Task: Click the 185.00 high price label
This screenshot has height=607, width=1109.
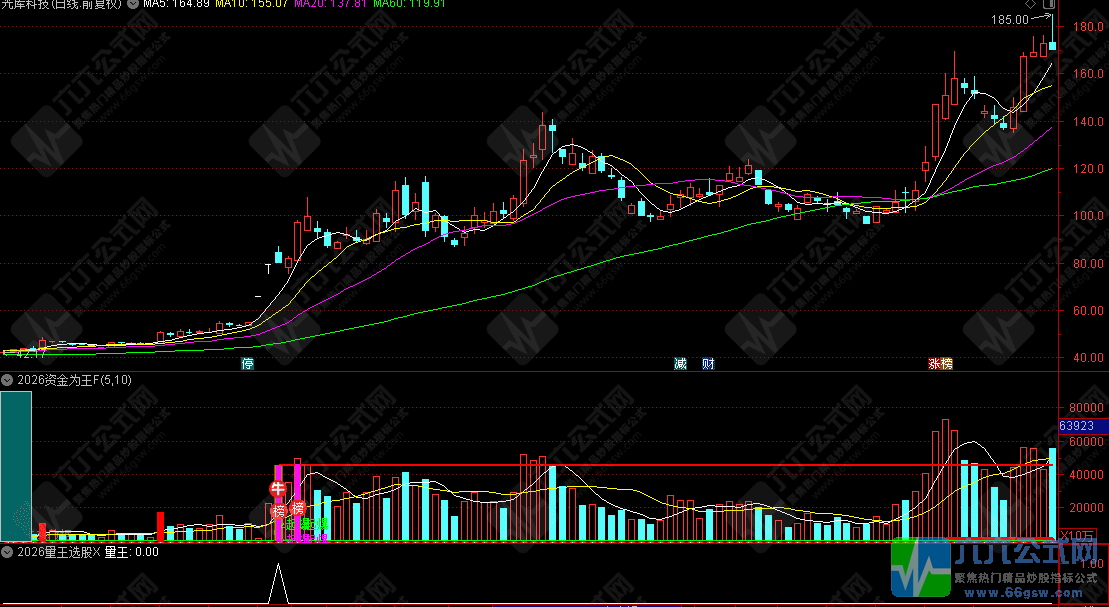Action: tap(1009, 19)
